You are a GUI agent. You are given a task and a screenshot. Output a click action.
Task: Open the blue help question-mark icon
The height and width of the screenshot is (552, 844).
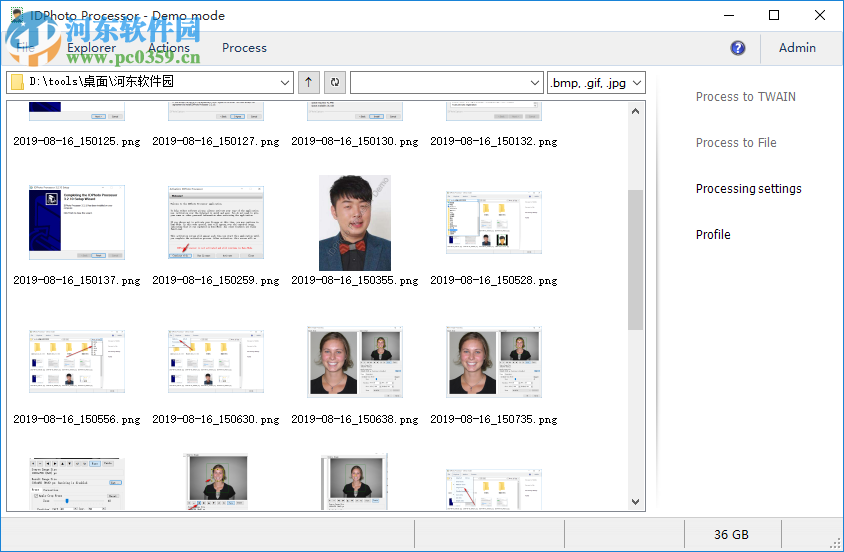[738, 48]
